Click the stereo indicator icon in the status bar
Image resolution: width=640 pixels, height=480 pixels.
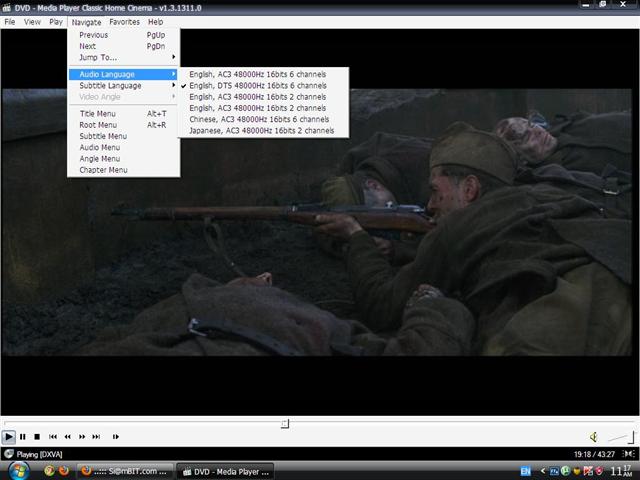[628, 454]
